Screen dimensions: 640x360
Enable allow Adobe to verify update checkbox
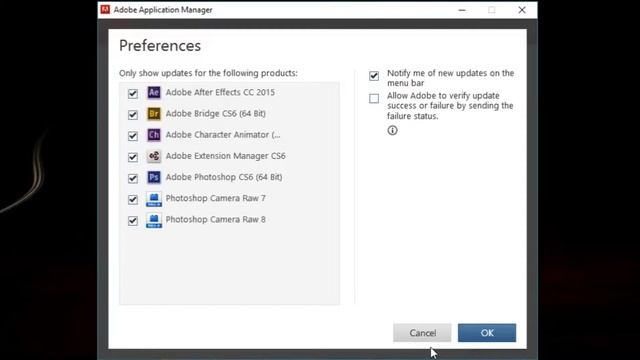(x=374, y=99)
